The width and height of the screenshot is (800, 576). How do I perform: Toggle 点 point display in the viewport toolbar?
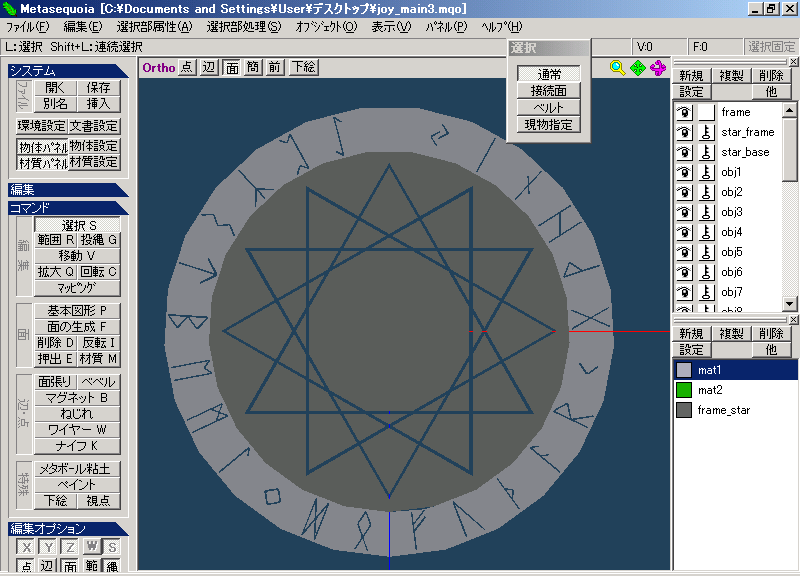tap(187, 67)
